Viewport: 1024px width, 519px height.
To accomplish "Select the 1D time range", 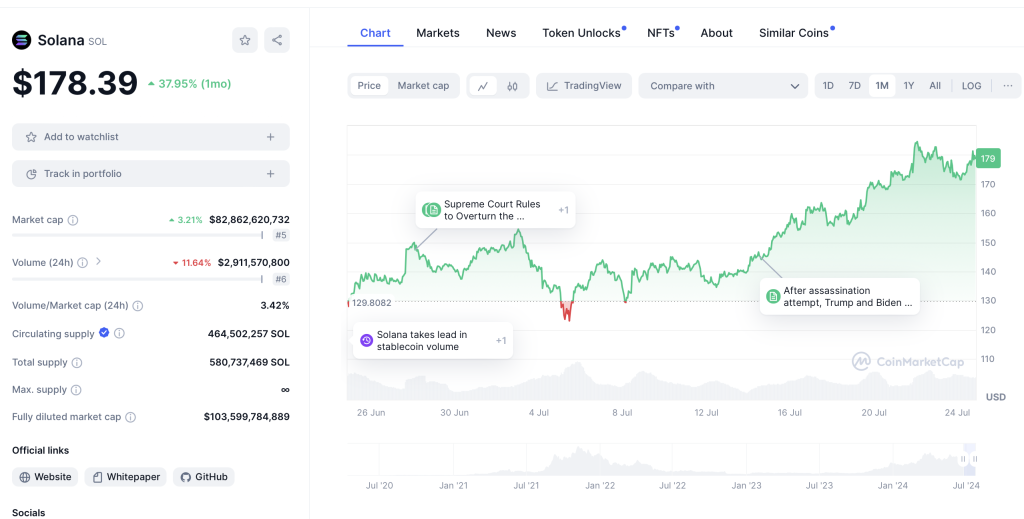I will (828, 86).
